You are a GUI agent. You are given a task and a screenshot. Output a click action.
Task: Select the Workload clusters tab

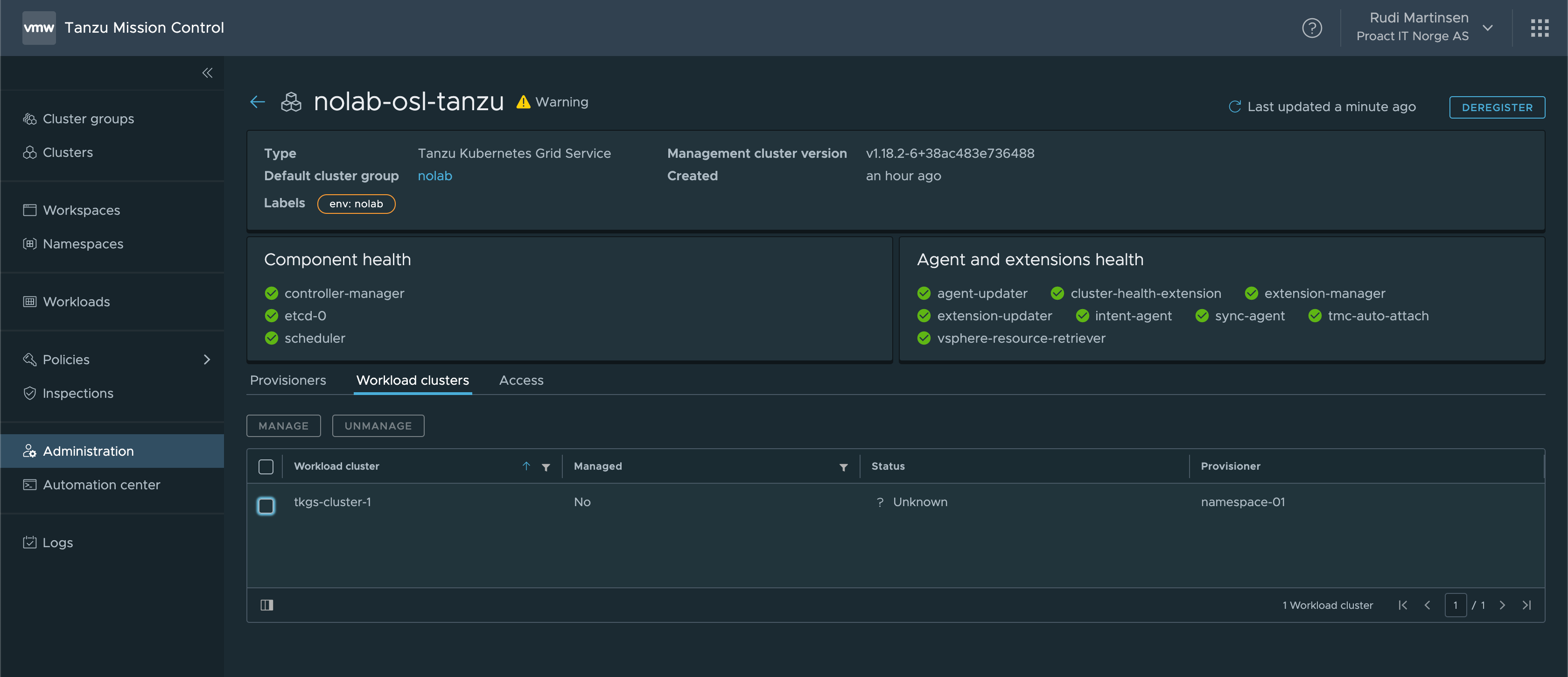pos(413,380)
